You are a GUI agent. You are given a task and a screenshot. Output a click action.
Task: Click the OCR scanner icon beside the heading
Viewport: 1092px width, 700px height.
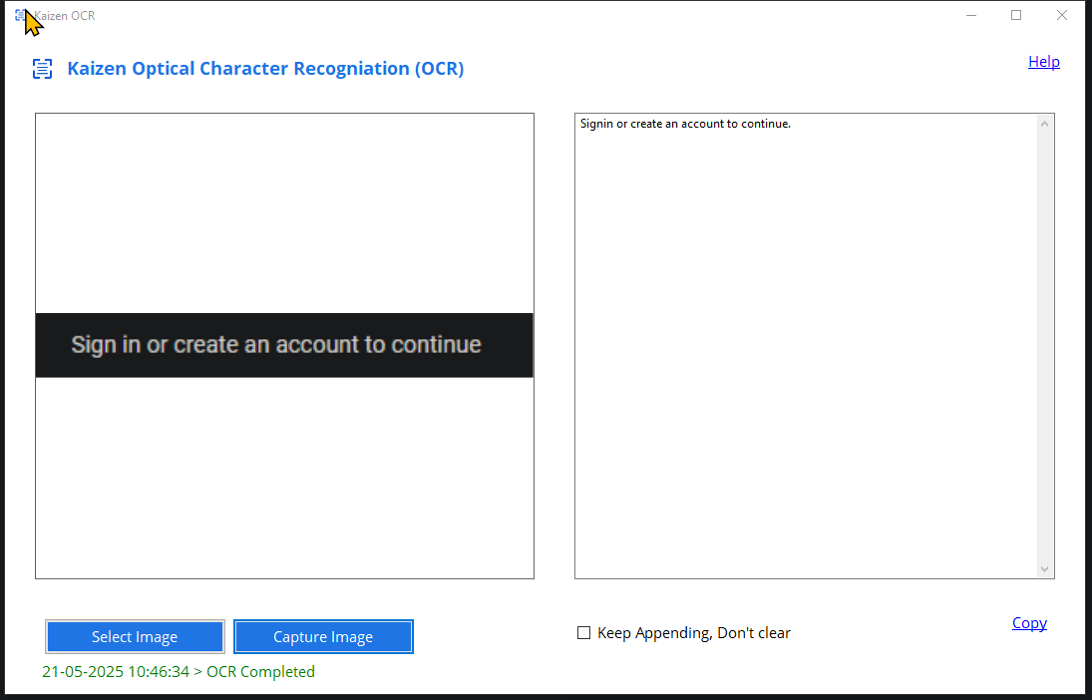click(x=42, y=68)
